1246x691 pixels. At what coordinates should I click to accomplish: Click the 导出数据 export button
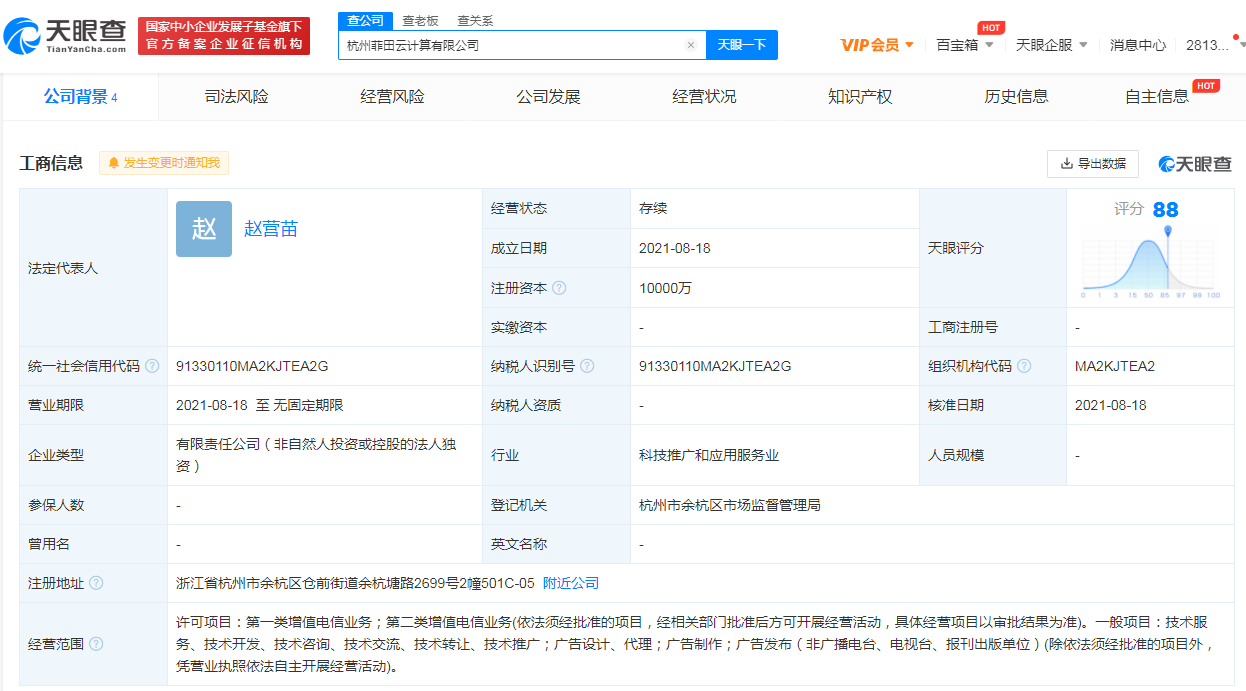pyautogui.click(x=1092, y=164)
